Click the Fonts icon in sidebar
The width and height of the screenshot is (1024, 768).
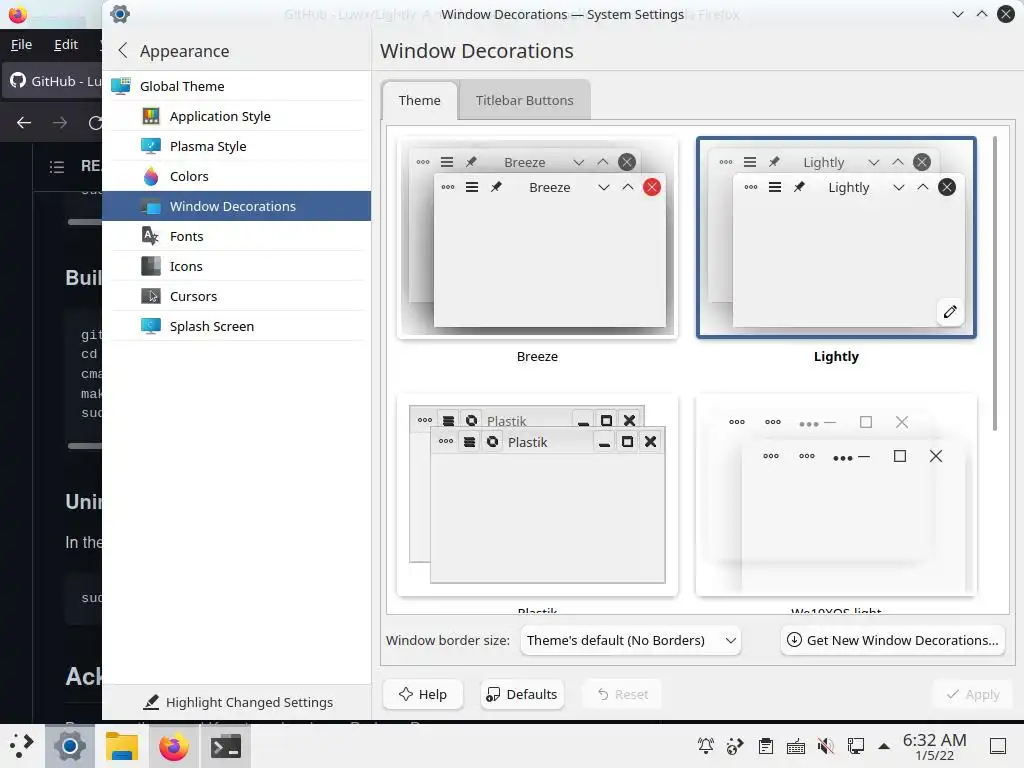click(151, 236)
